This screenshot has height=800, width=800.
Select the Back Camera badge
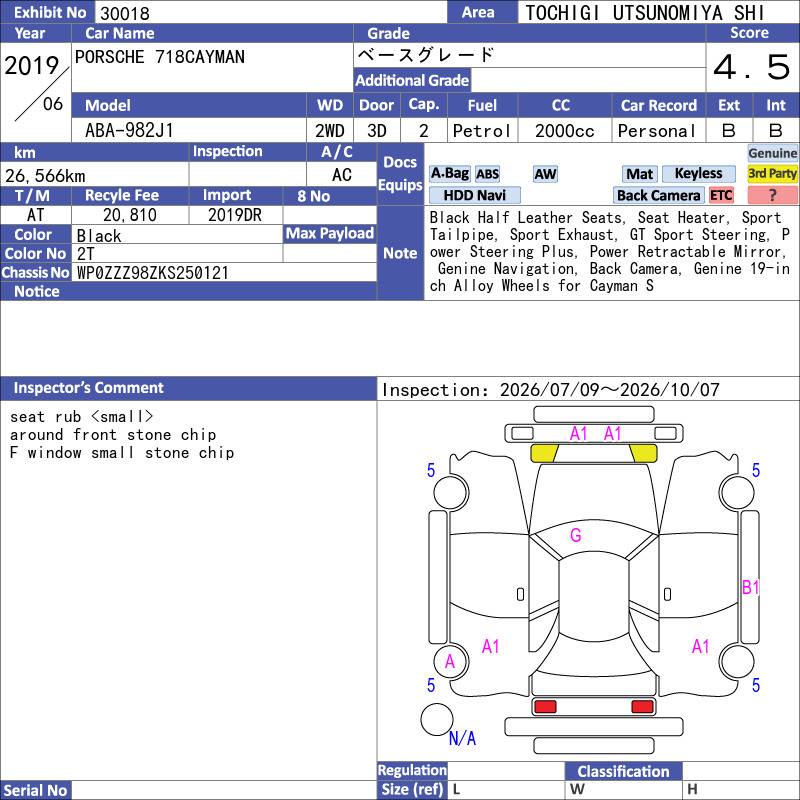pos(658,195)
